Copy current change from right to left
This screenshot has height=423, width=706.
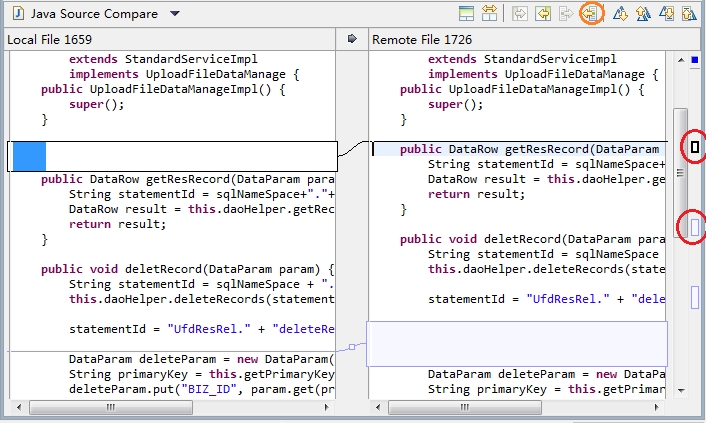[590, 14]
